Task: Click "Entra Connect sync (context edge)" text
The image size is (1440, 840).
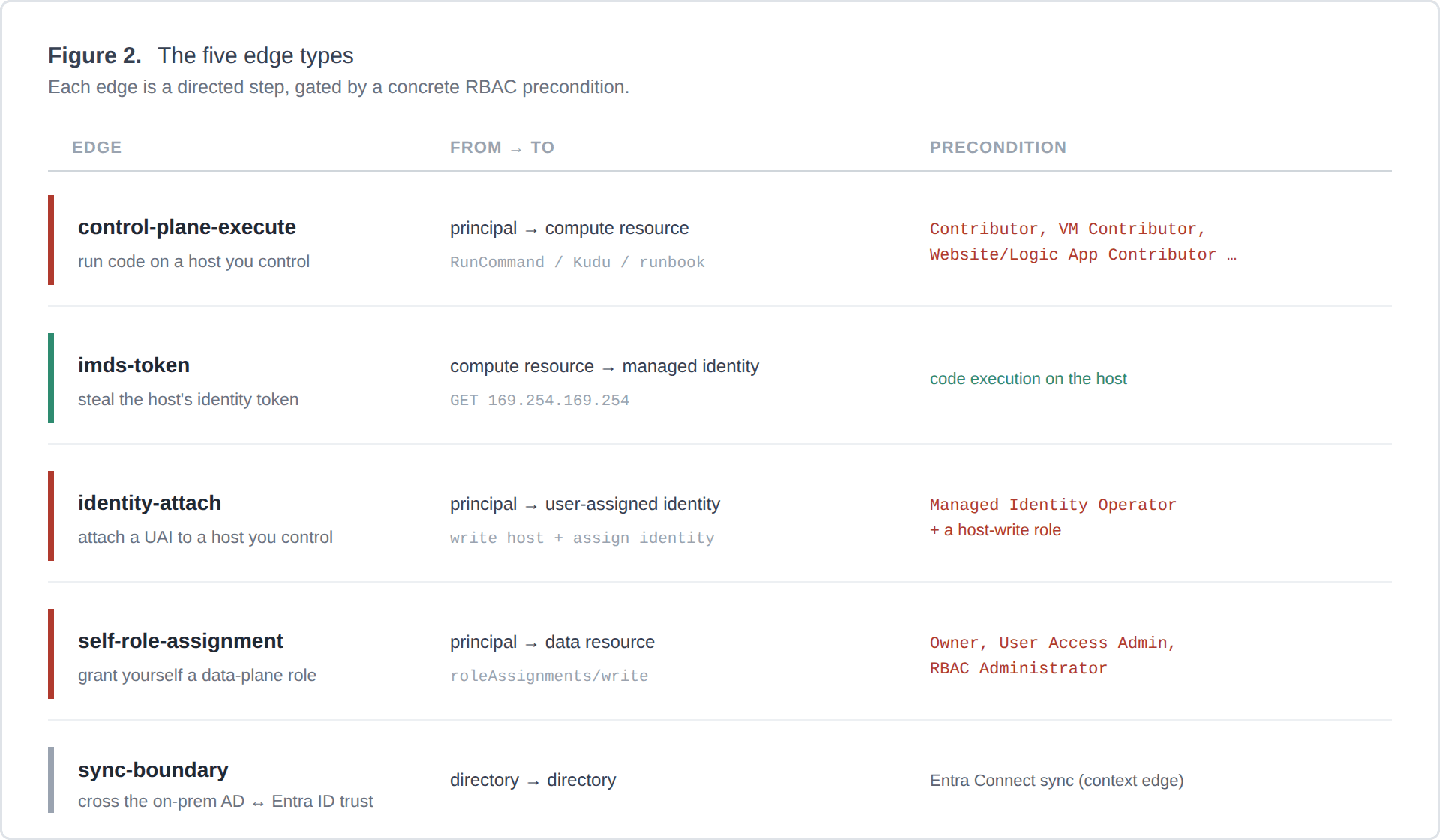Action: [x=1057, y=781]
